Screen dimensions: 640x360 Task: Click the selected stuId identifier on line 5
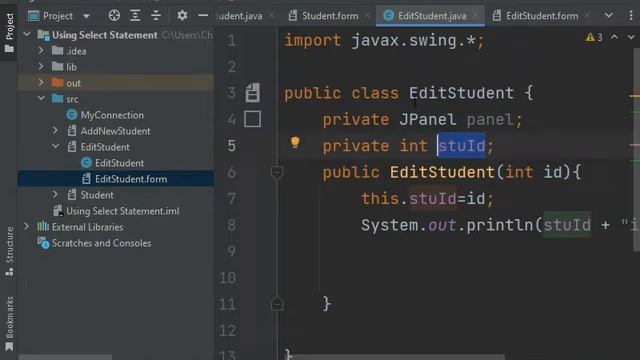[462, 145]
